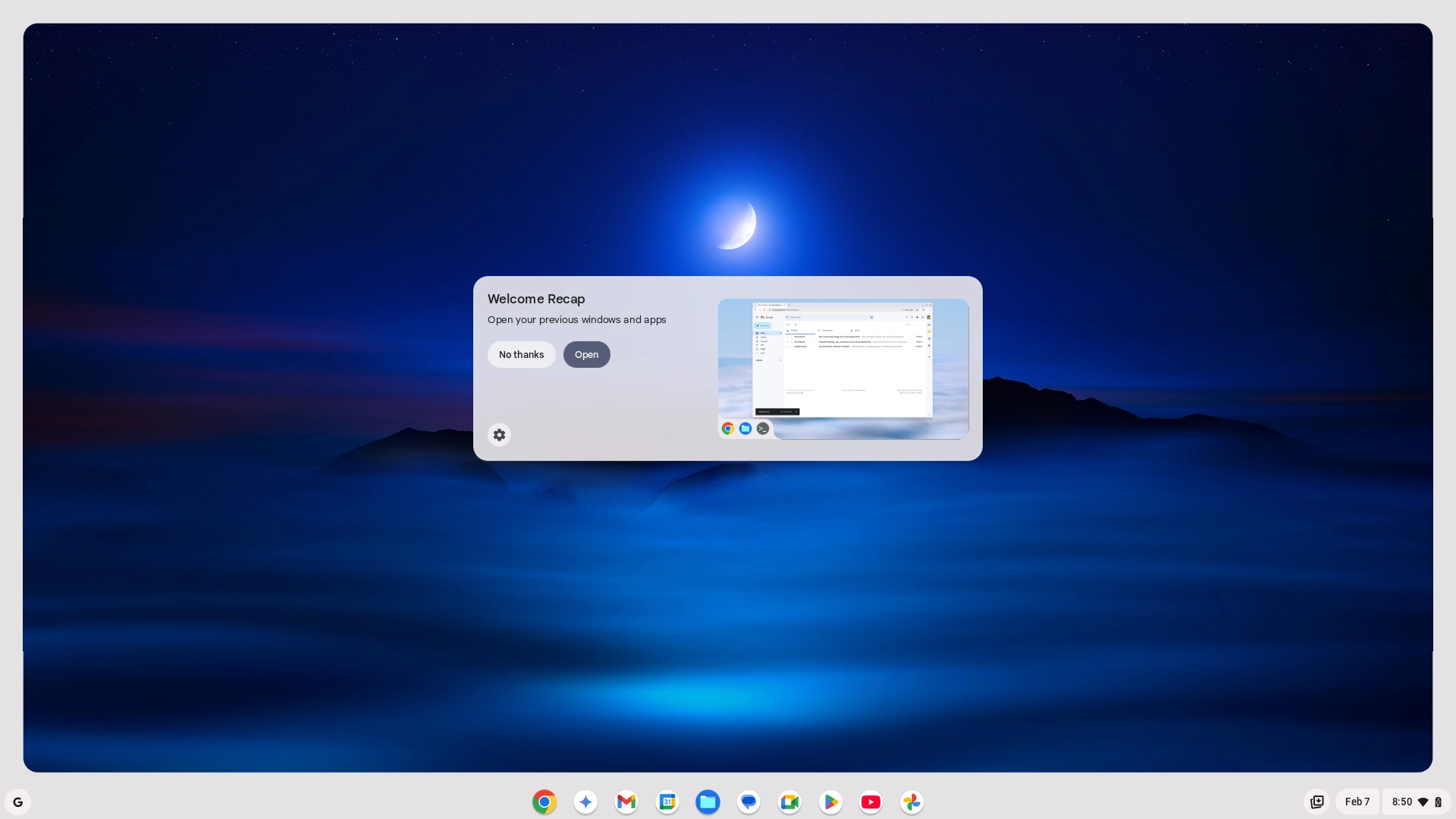The width and height of the screenshot is (1456, 819).
Task: Open the launcher G button
Action: 18,802
